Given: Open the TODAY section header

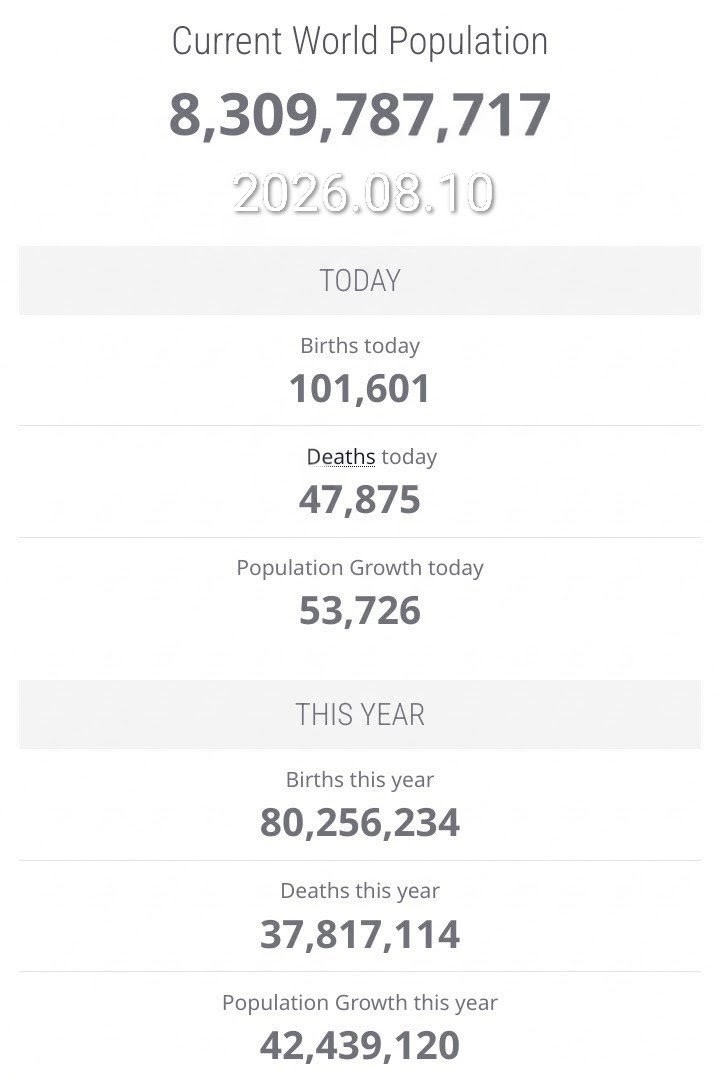Looking at the screenshot, I should (x=360, y=281).
